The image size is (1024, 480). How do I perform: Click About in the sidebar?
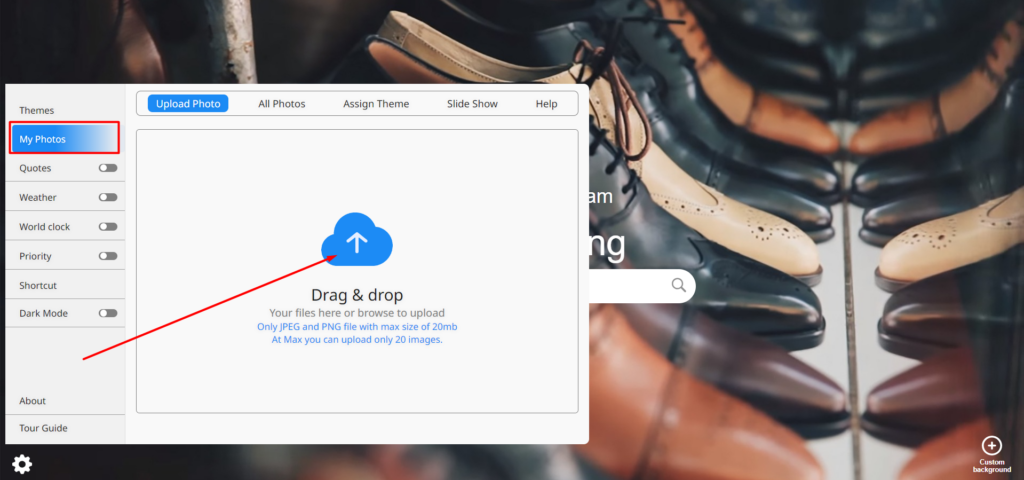33,401
